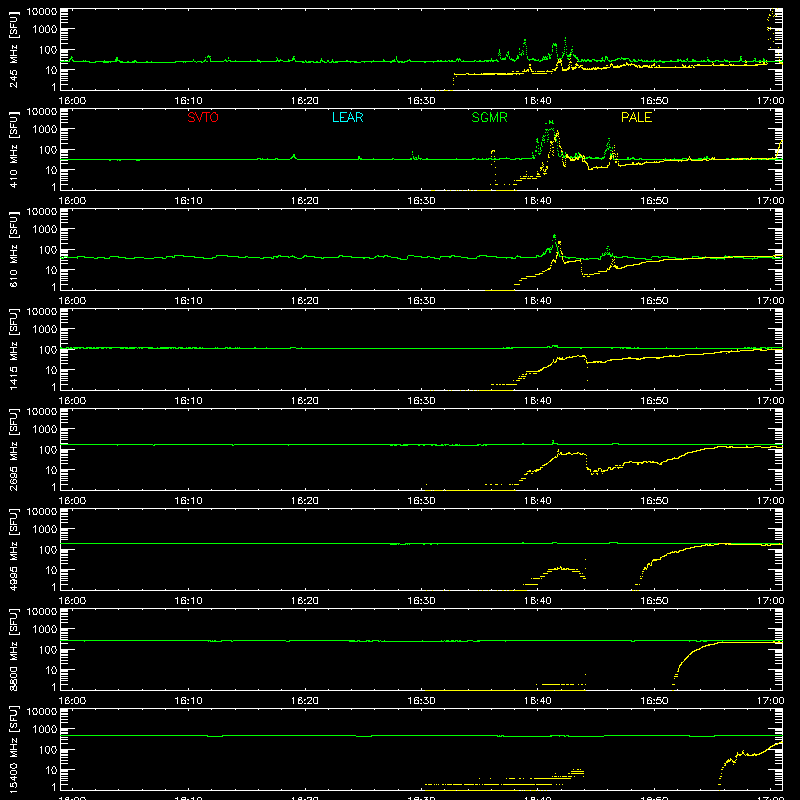Click 16:20 time label under 4995 MHz panel
Image resolution: width=800 pixels, height=800 pixels.
click(305, 601)
